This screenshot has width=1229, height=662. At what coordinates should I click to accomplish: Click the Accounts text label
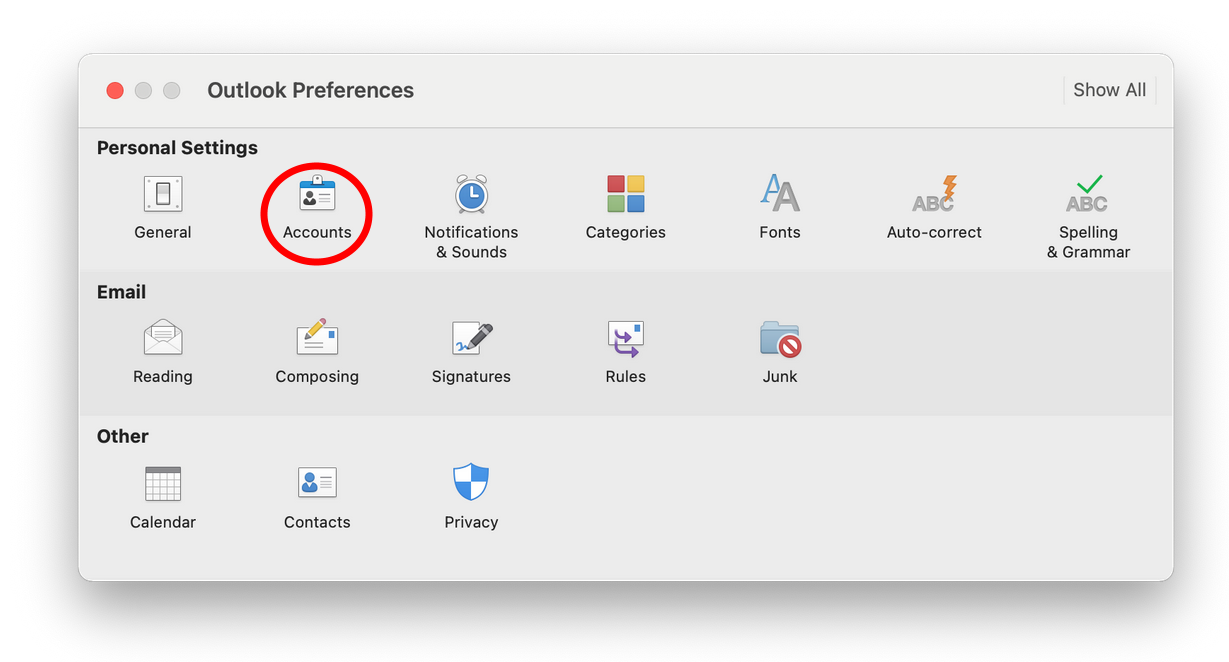(316, 232)
